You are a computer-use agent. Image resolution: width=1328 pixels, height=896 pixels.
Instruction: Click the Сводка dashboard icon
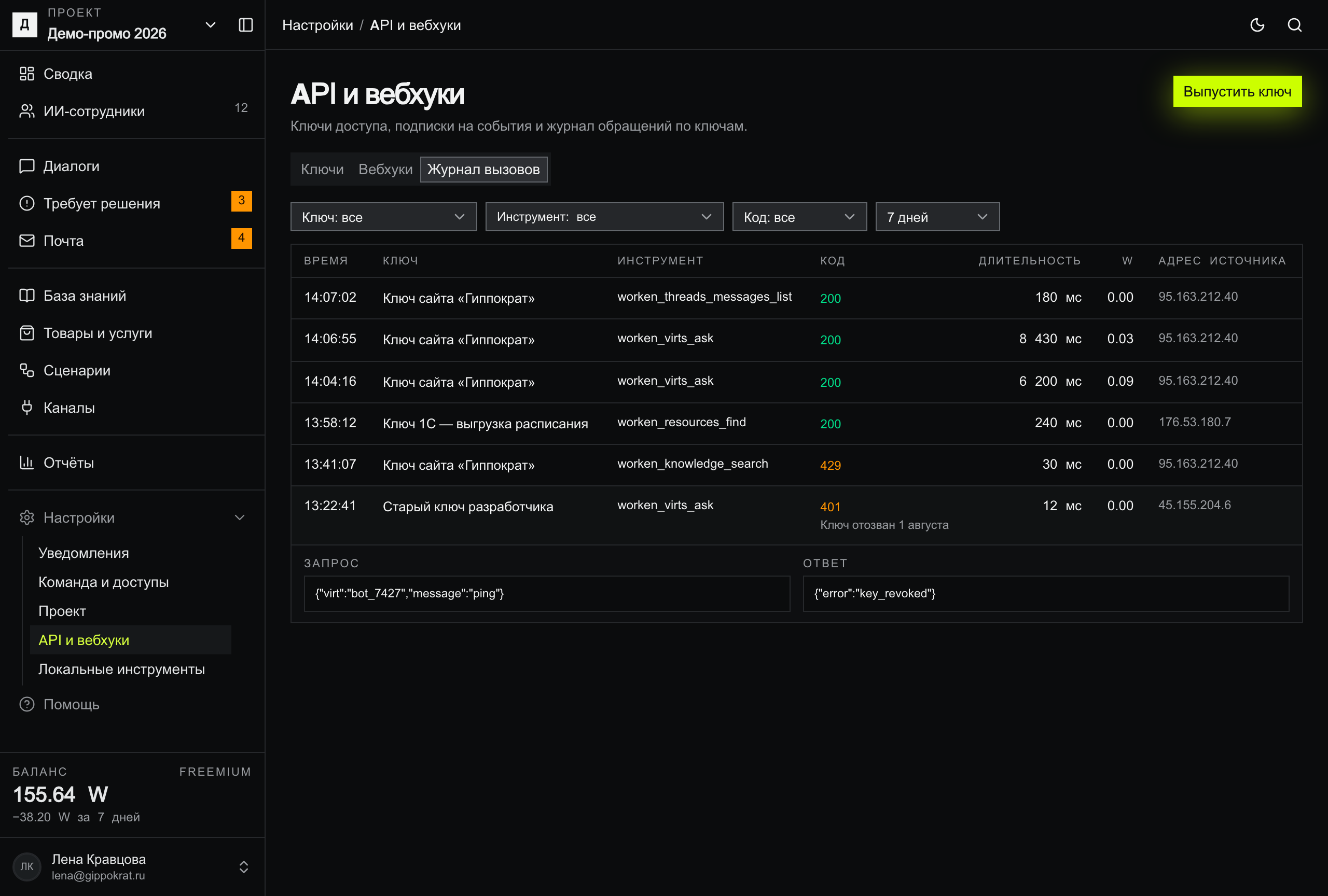27,74
